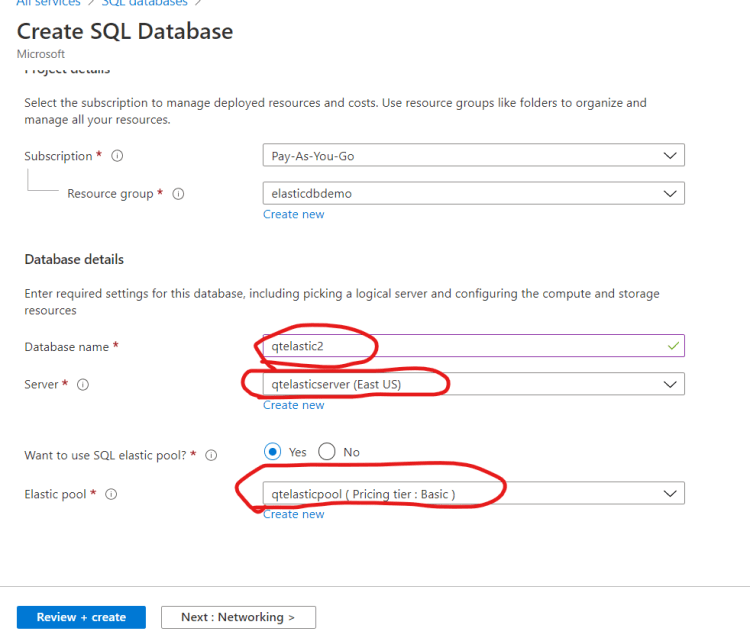Open the SQL databases breadcrumb link

click(x=144, y=3)
